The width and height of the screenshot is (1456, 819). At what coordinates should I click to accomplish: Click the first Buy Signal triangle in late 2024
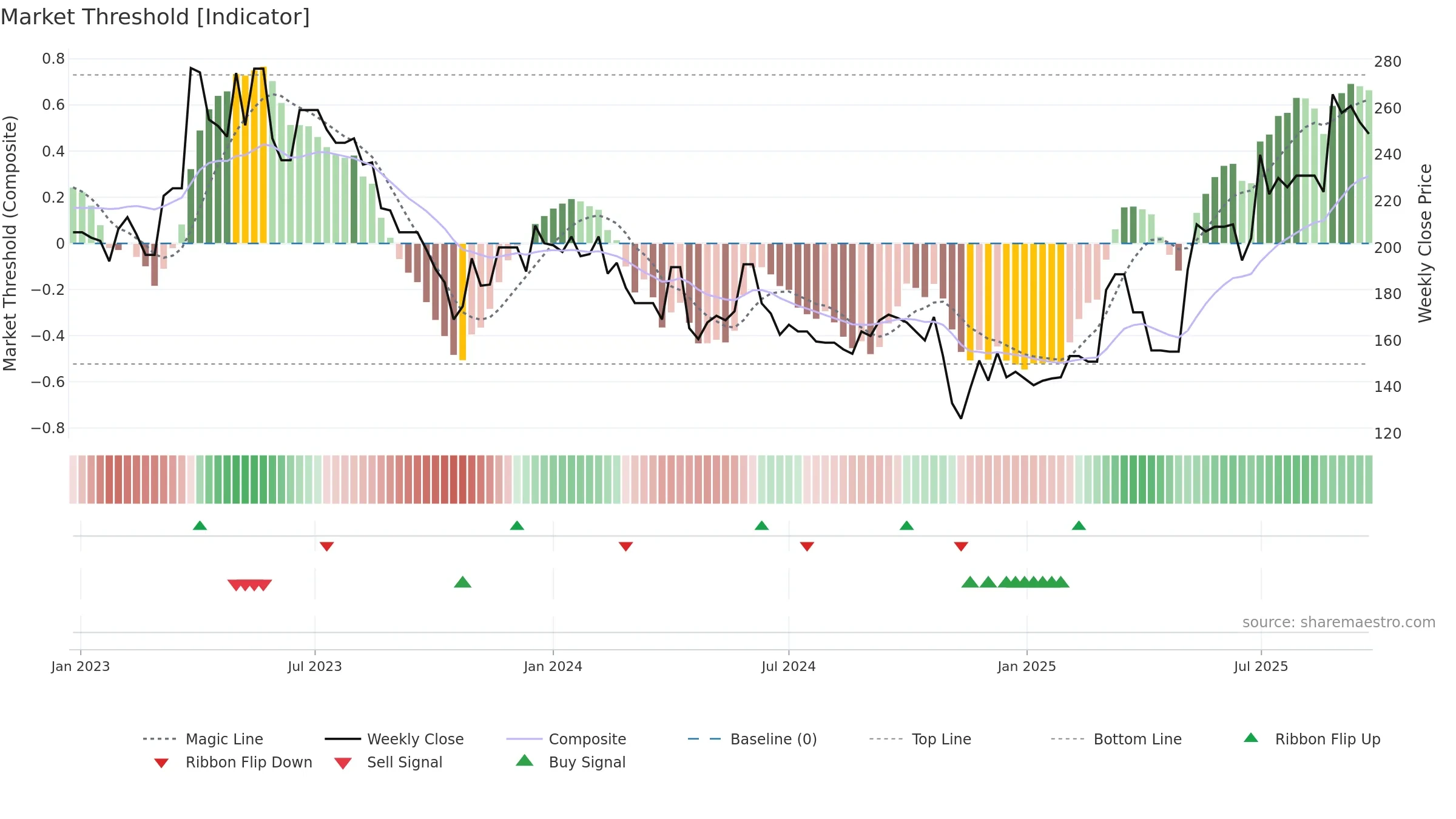point(970,582)
